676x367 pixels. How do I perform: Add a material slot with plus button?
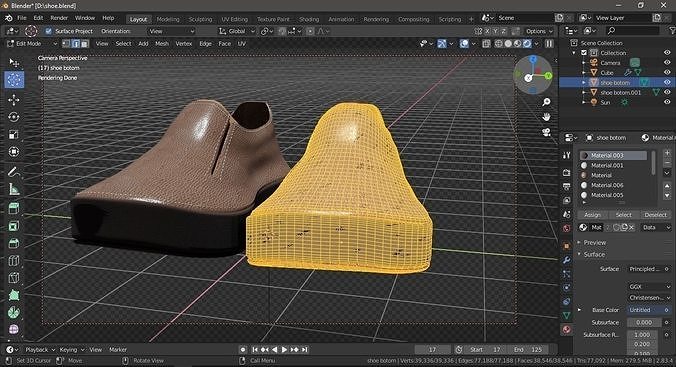pyautogui.click(x=667, y=153)
